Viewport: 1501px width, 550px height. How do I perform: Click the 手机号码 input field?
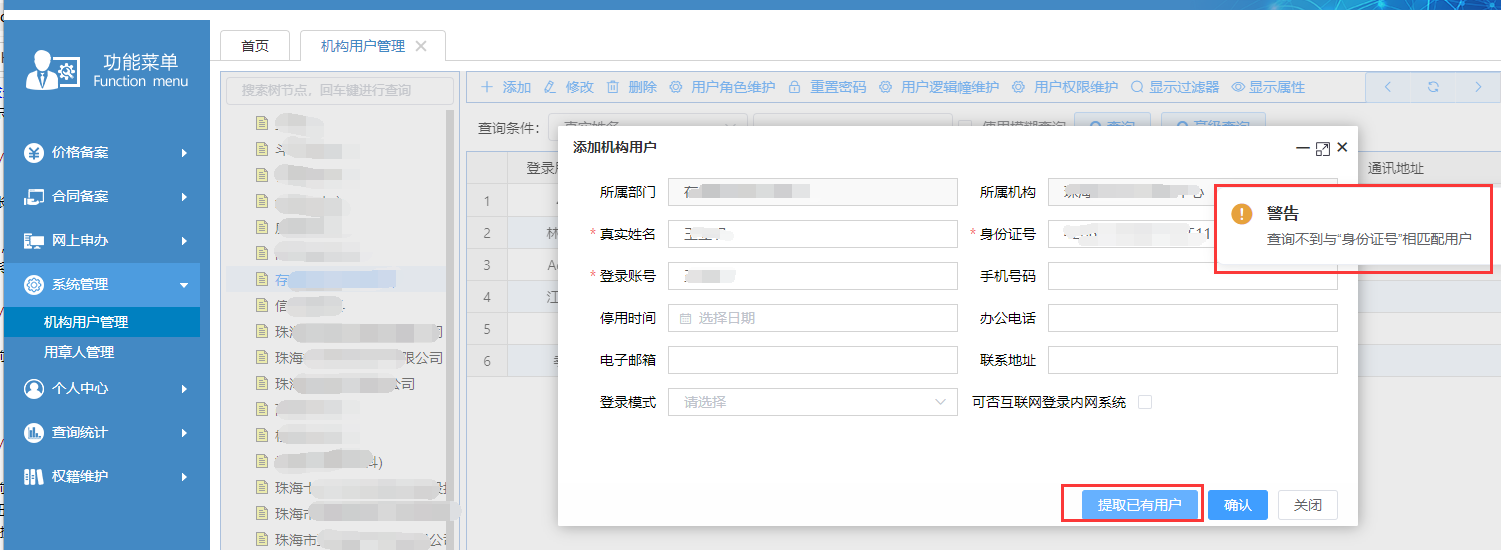[x=1192, y=276]
